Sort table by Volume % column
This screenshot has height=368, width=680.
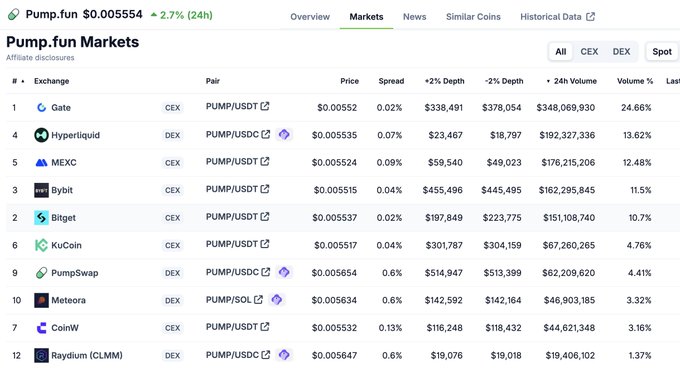click(x=635, y=81)
